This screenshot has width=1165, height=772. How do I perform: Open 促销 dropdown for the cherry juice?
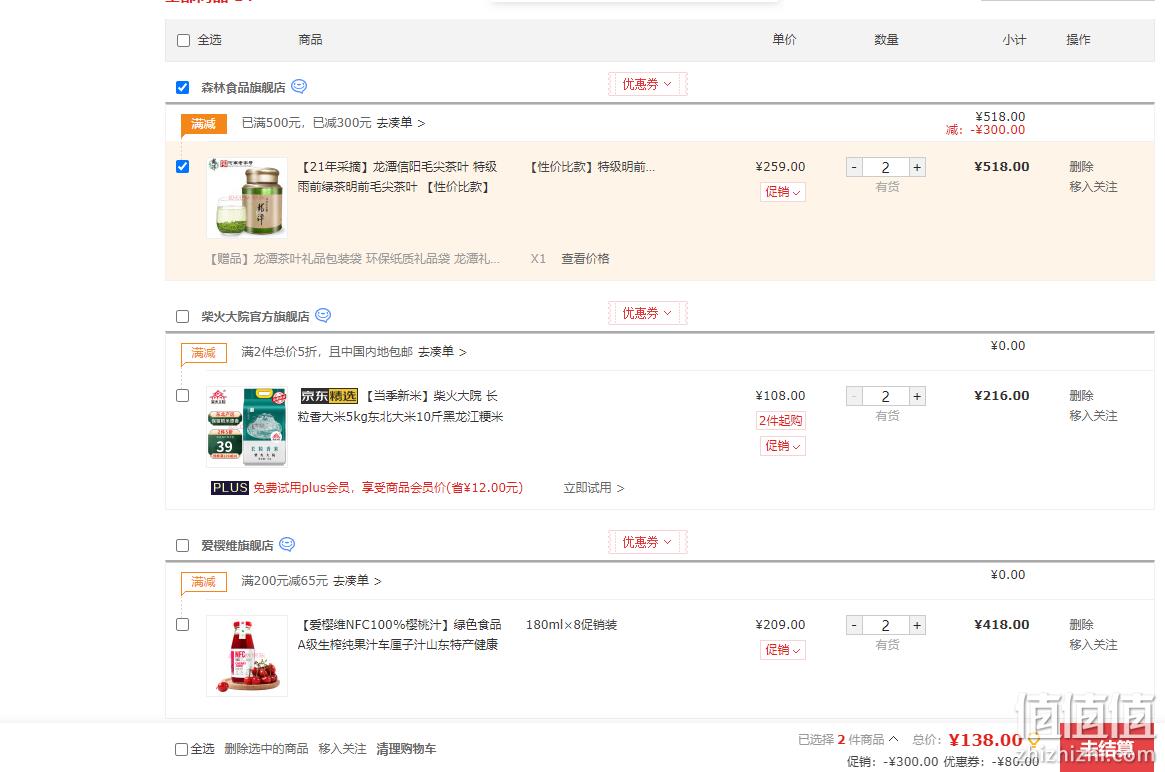[x=782, y=649]
